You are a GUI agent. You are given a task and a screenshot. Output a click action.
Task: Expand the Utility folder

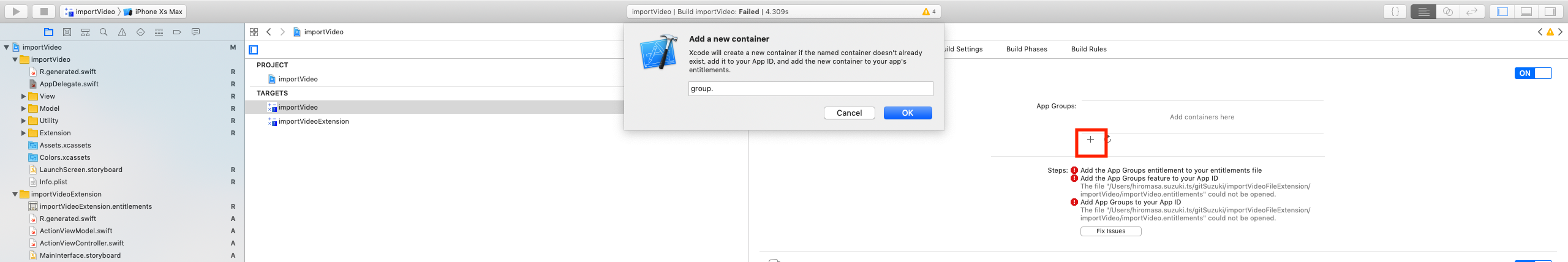(x=24, y=121)
